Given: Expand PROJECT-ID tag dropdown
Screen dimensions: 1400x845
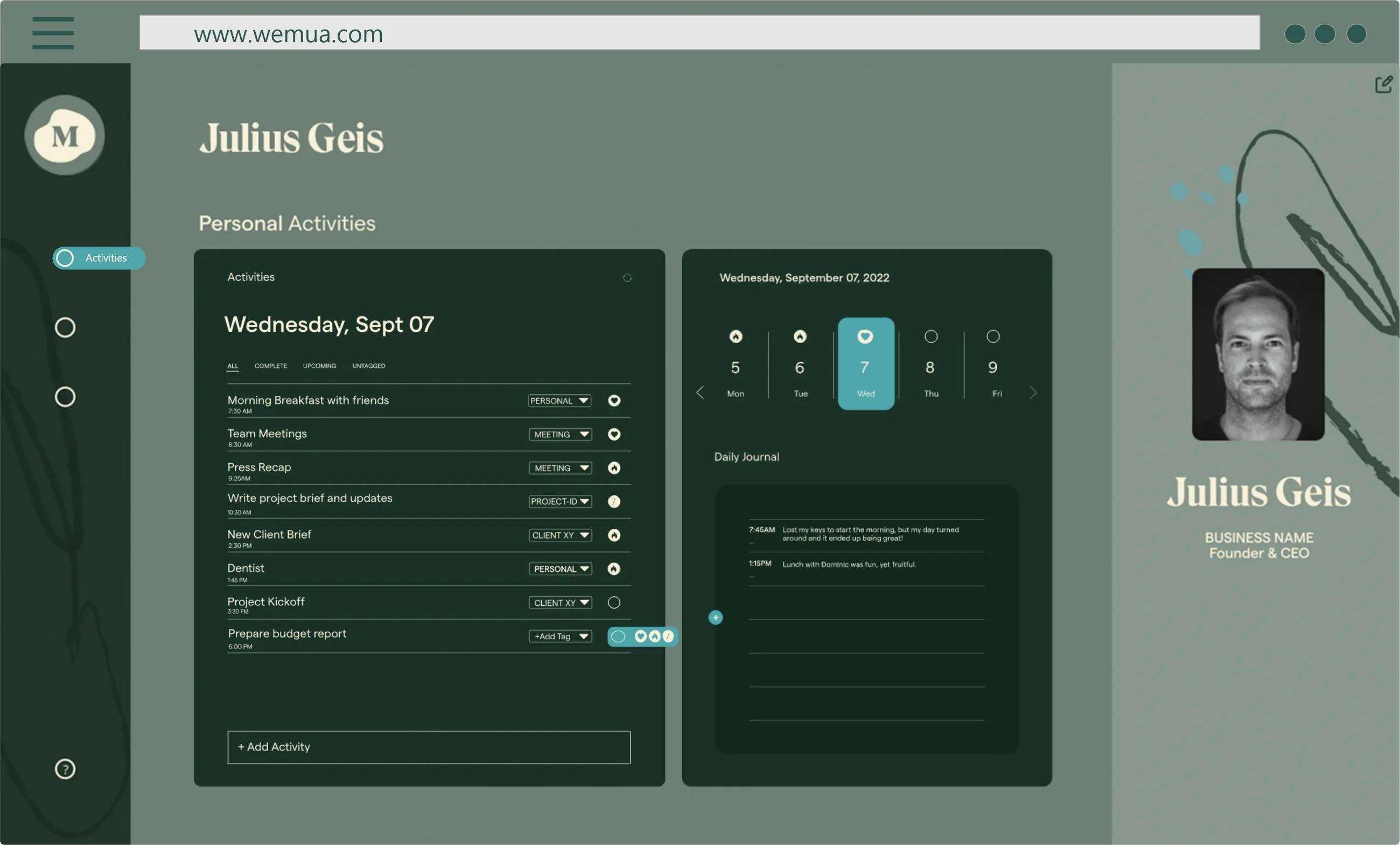Looking at the screenshot, I should pos(560,501).
